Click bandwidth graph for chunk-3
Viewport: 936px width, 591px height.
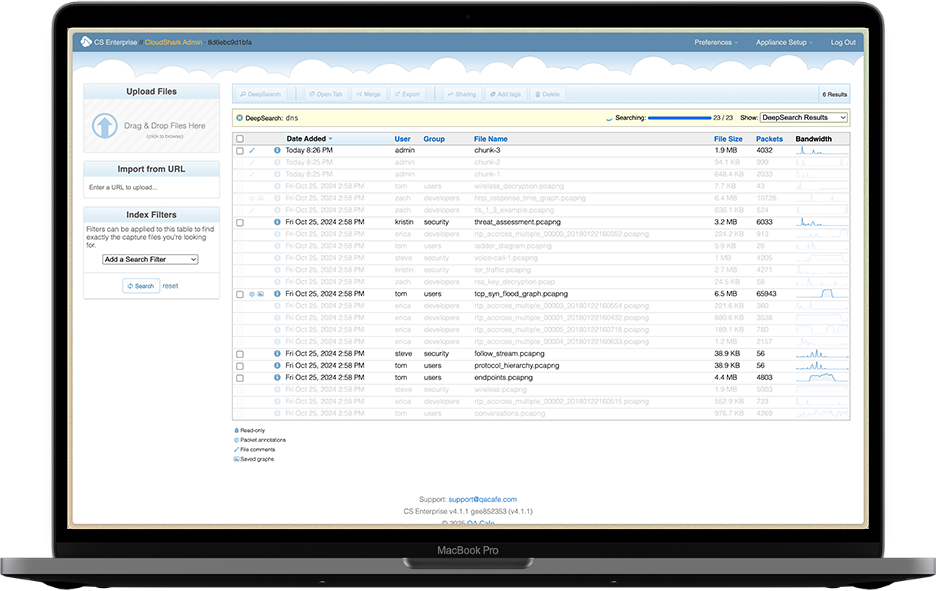(x=822, y=150)
